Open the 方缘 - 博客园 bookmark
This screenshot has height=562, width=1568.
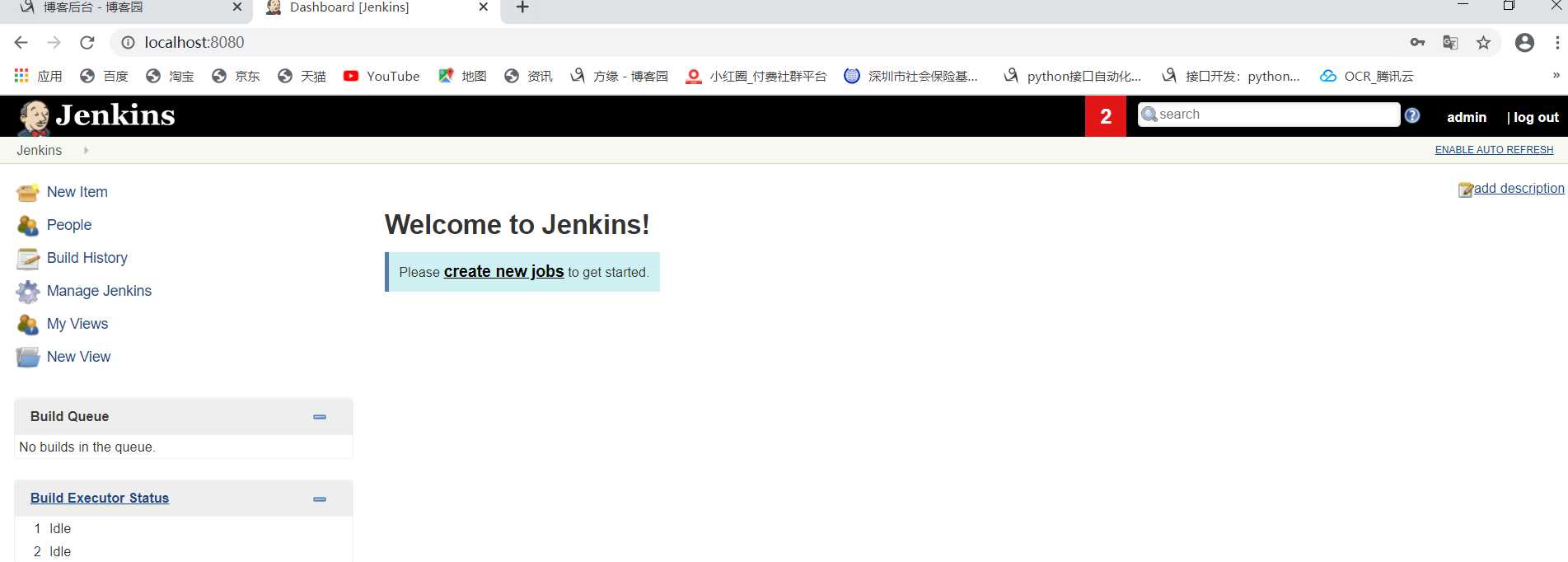pos(619,76)
